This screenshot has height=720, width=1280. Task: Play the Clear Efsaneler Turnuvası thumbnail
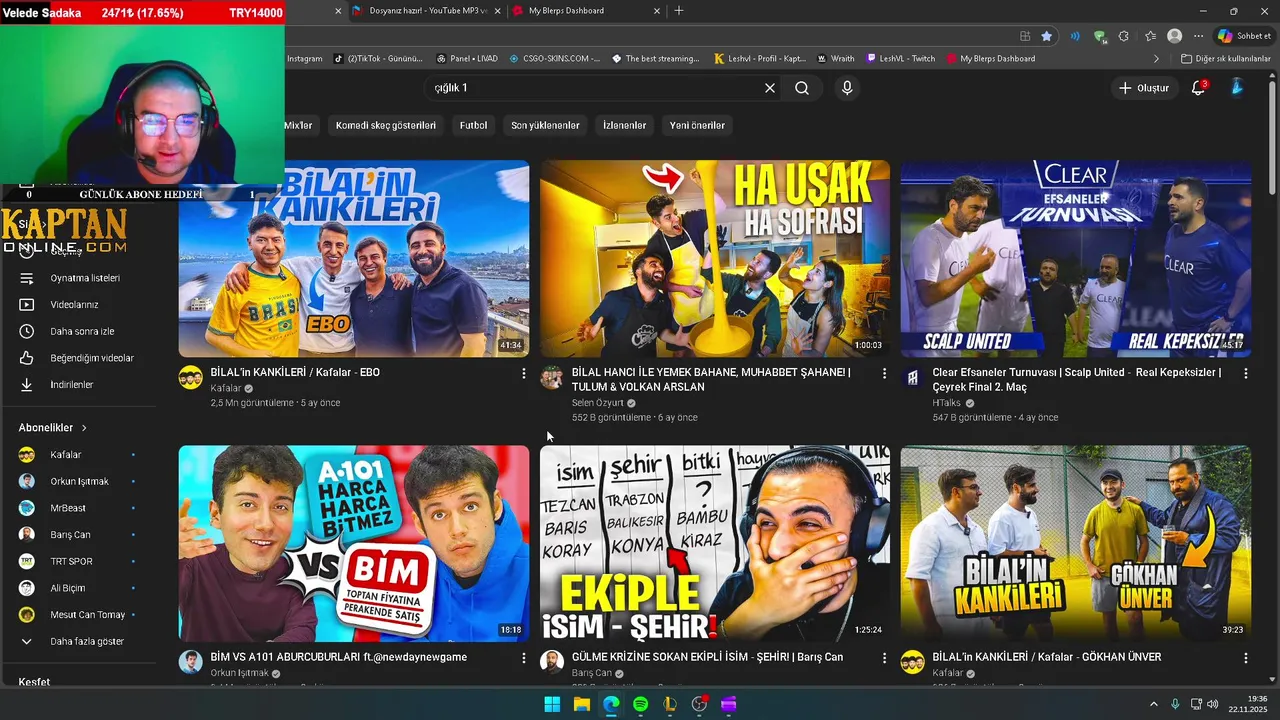(x=1076, y=258)
